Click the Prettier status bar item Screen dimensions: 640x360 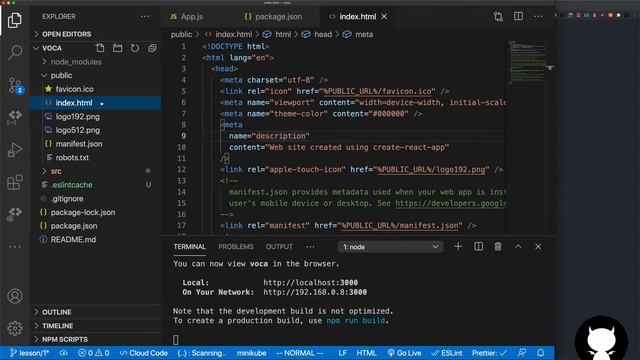point(489,353)
